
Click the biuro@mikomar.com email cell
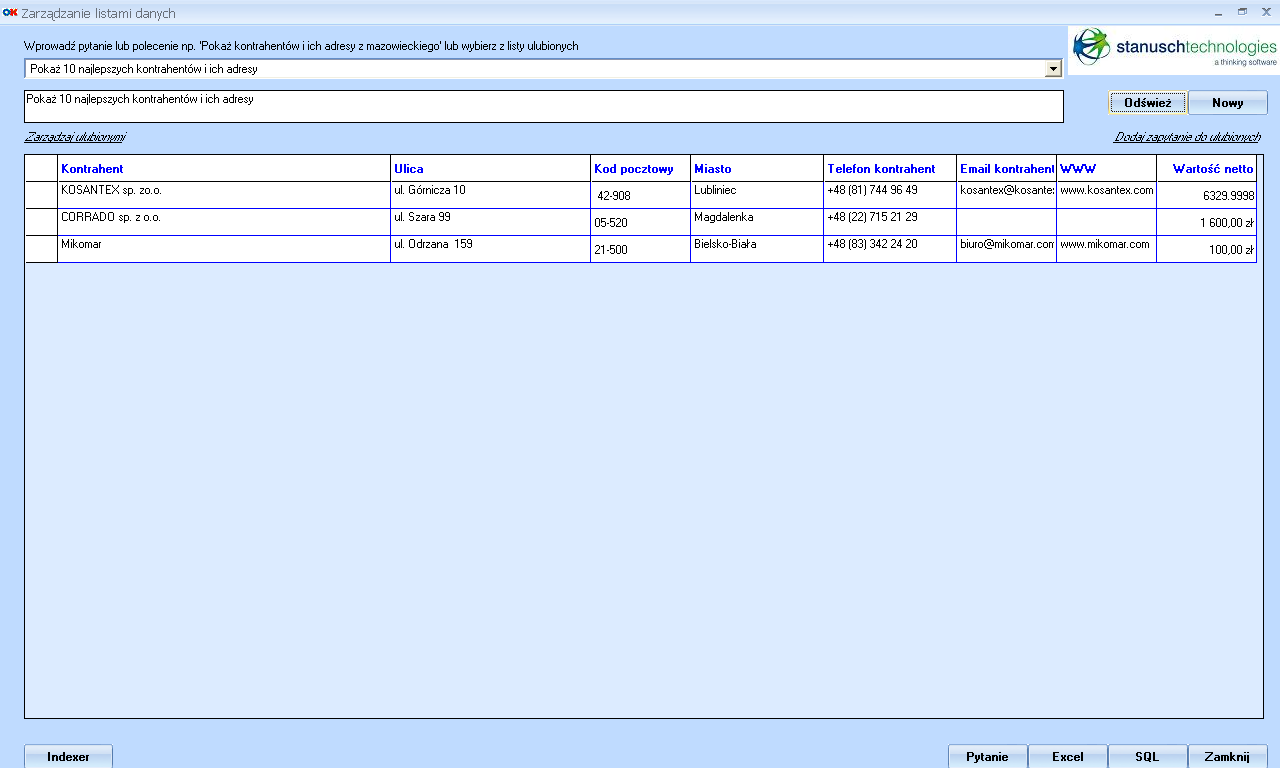tap(1007, 249)
